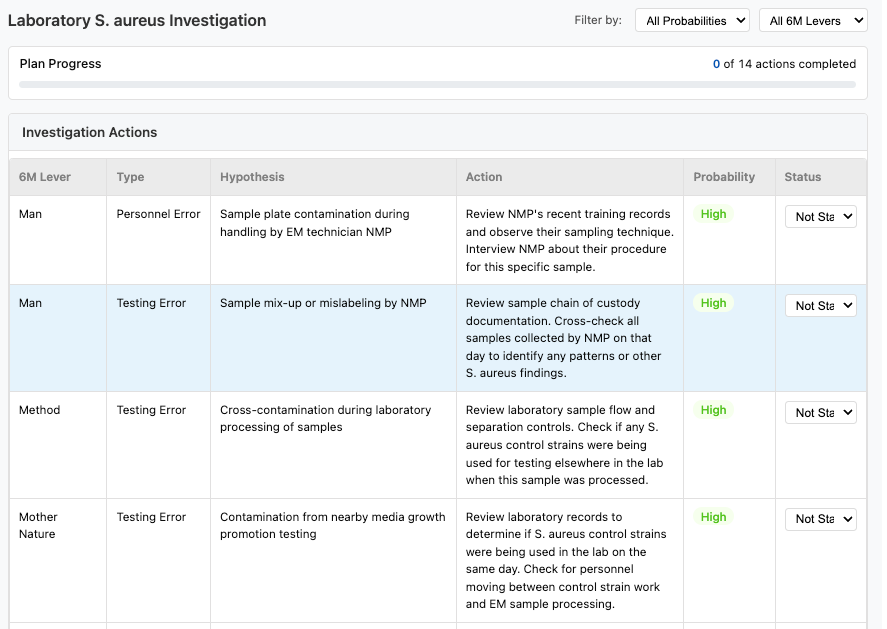Click the Hypothesis column header
Viewport: 887px width, 629px height.
[252, 177]
